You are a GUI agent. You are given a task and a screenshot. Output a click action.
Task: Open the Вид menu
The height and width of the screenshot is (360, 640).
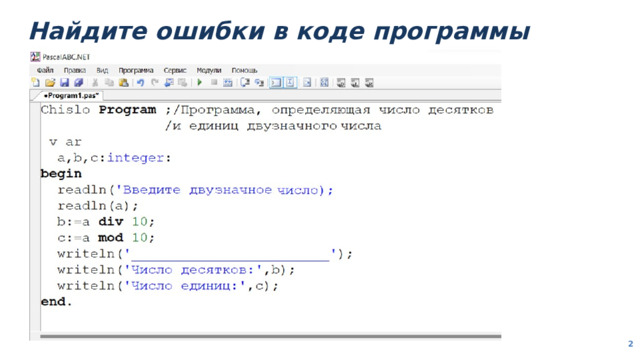[102, 70]
